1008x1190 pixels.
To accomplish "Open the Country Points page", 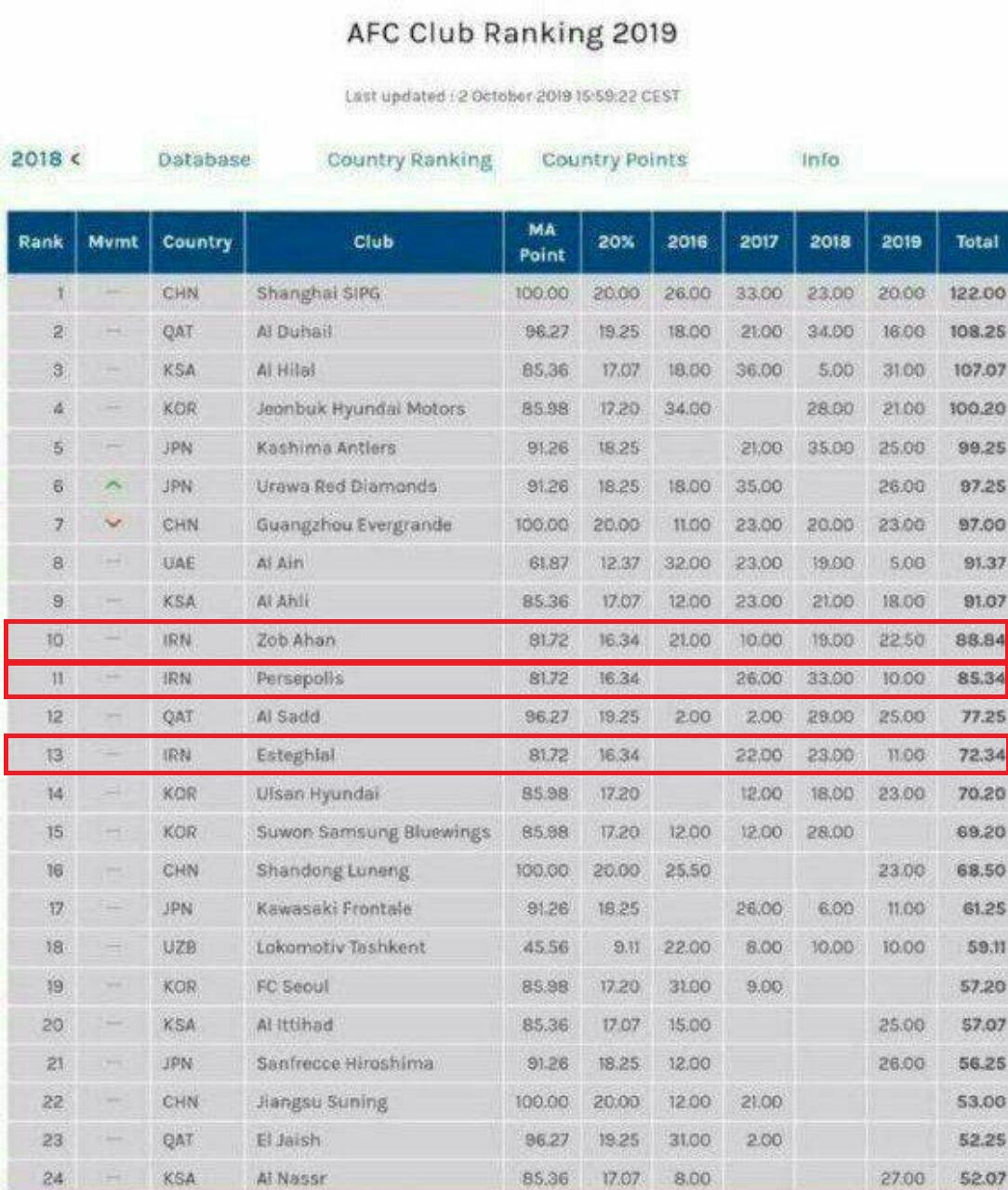I will click(x=614, y=160).
